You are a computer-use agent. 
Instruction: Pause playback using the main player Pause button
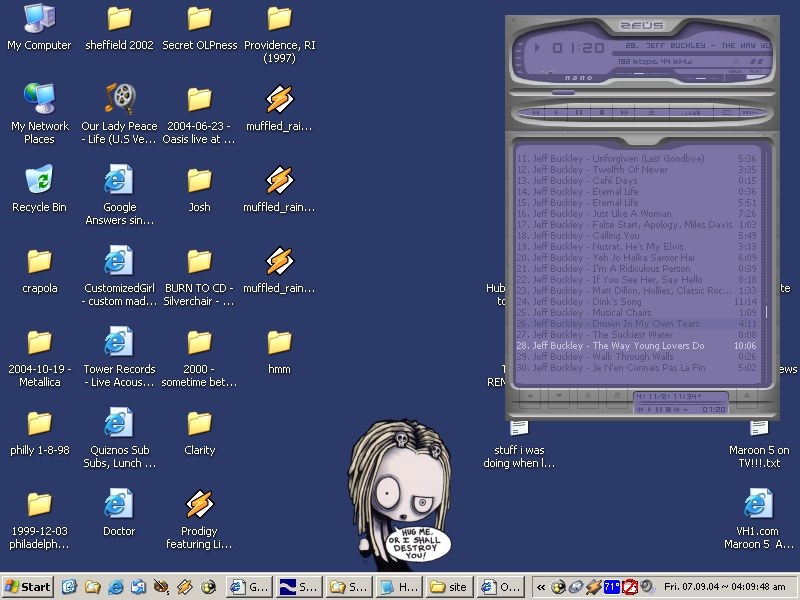(579, 112)
